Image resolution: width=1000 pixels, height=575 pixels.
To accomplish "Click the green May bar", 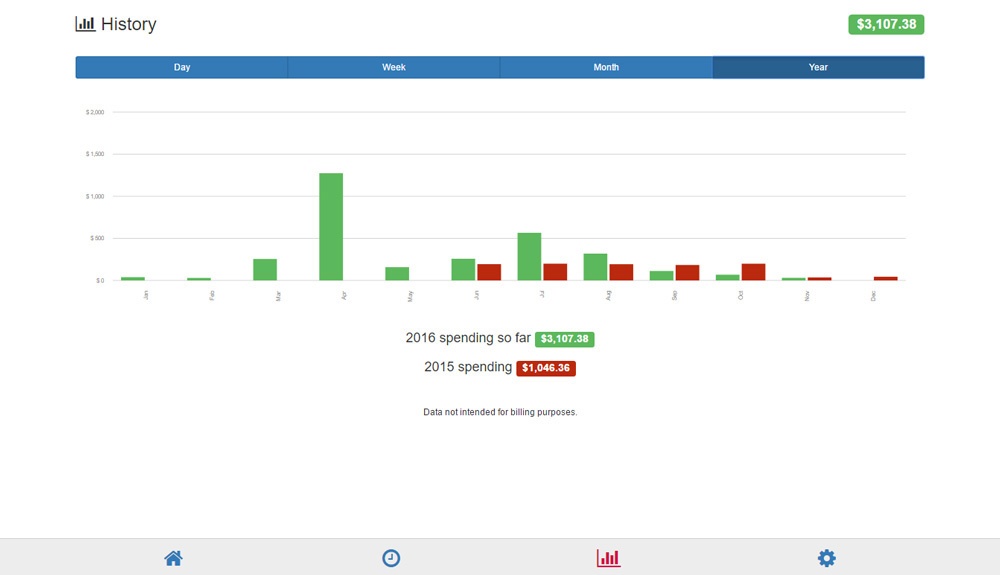I will click(x=397, y=274).
